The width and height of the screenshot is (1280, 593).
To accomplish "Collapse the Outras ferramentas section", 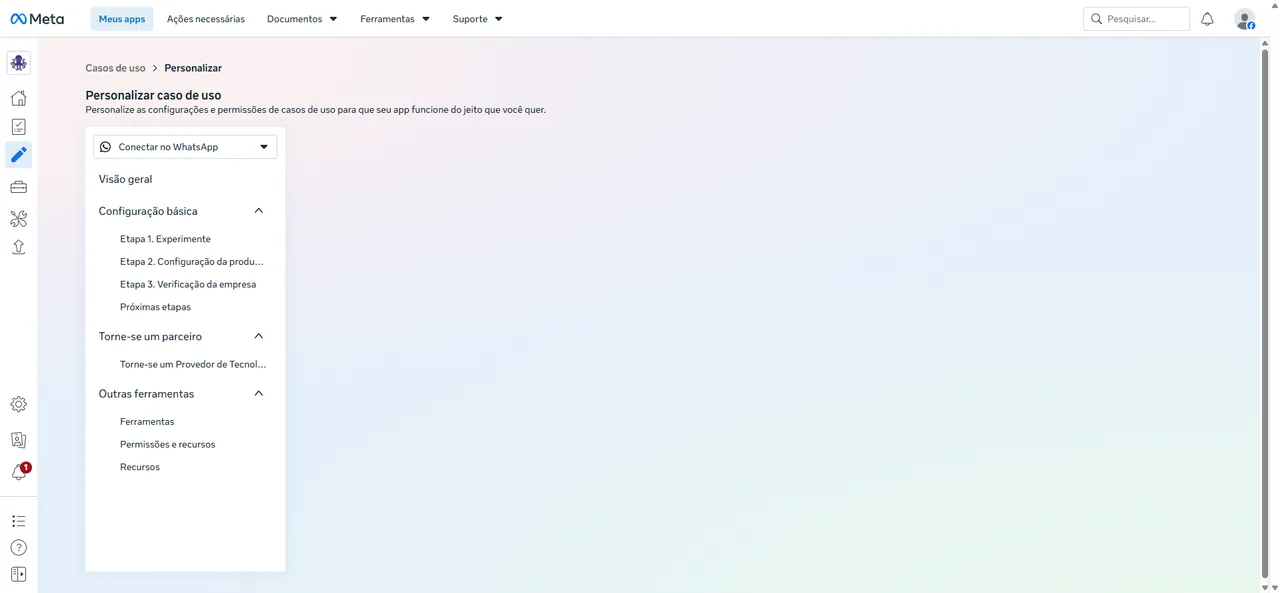I will pyautogui.click(x=259, y=394).
